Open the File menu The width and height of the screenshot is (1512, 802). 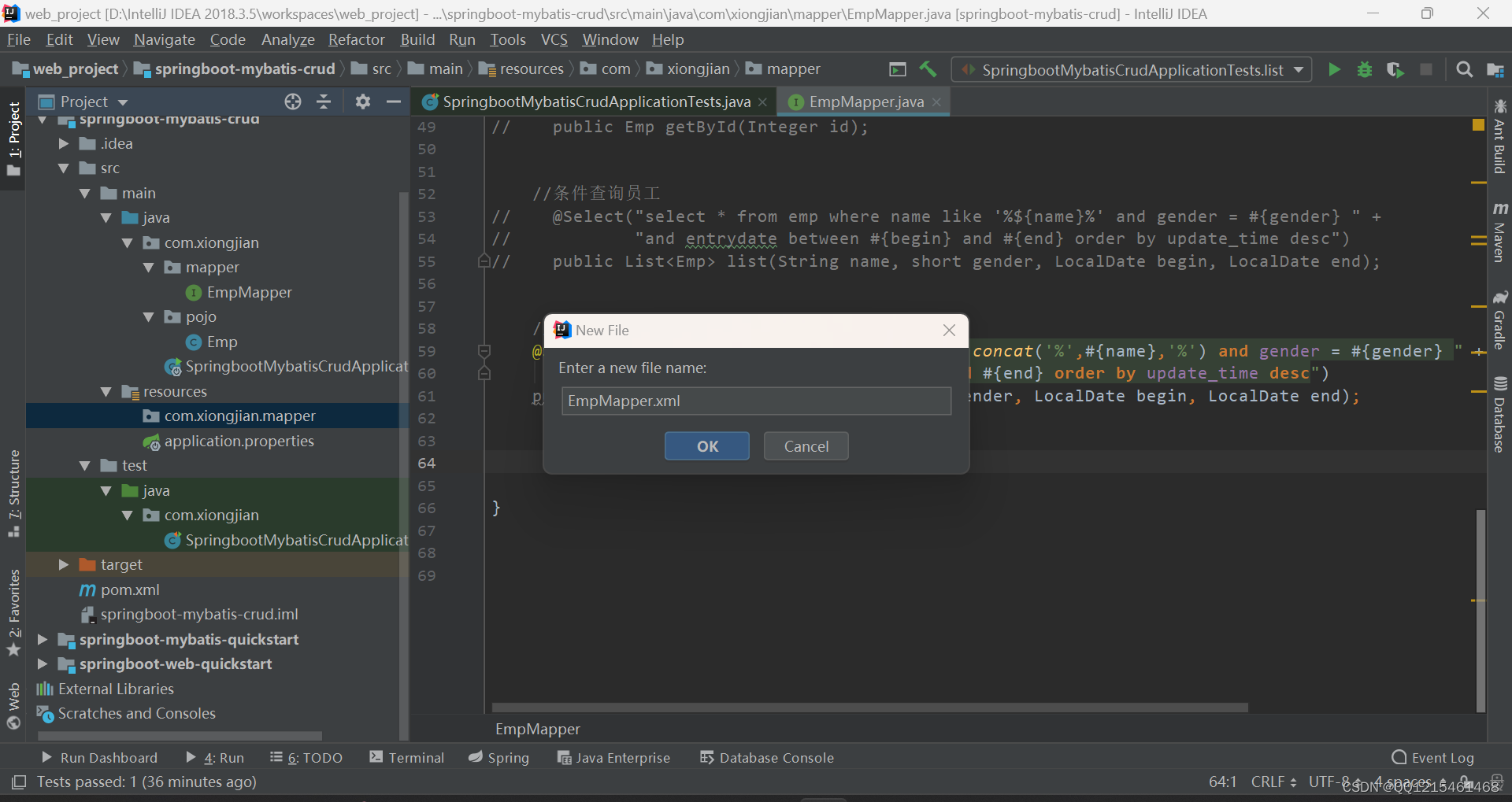[x=19, y=39]
